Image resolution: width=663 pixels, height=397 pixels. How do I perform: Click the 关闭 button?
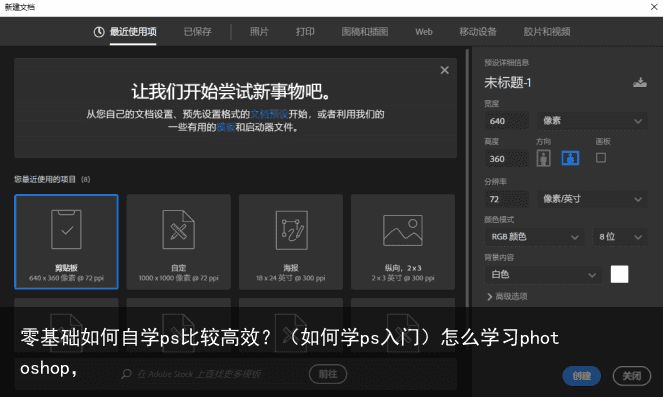click(x=632, y=376)
